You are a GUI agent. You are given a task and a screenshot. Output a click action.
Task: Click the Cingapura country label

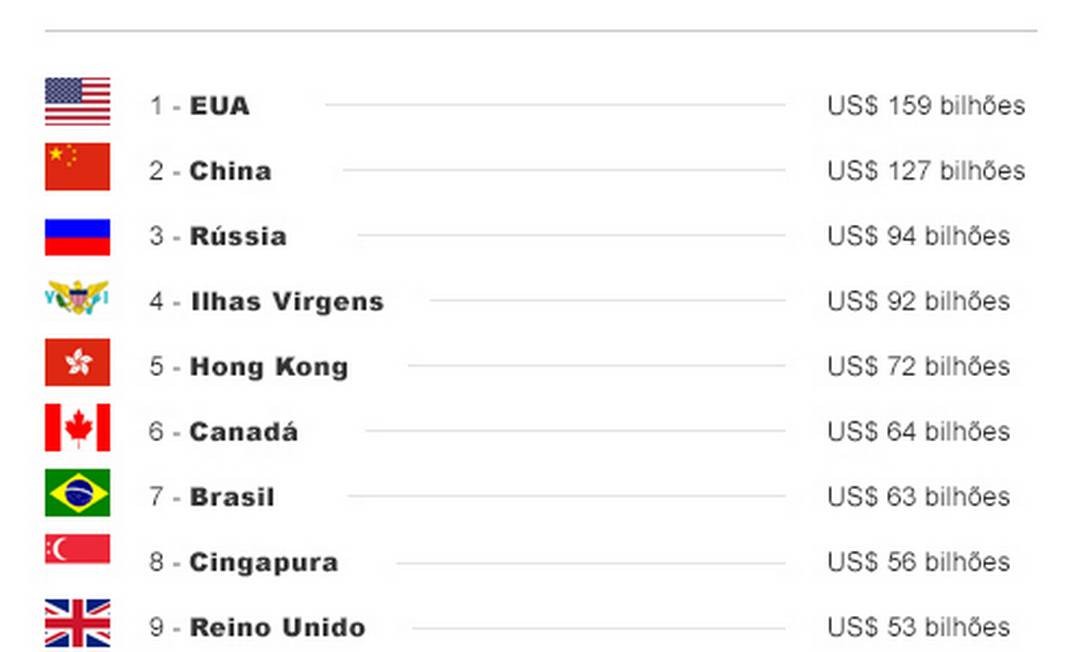tap(264, 563)
